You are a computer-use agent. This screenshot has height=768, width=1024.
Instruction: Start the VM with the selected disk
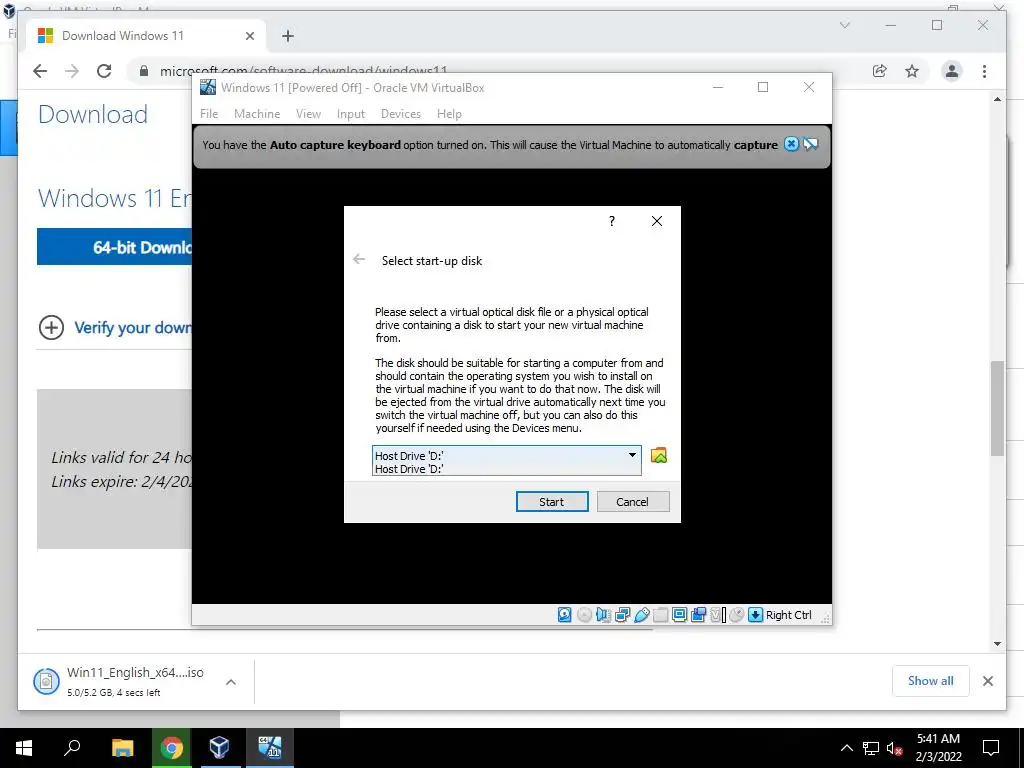pos(552,502)
